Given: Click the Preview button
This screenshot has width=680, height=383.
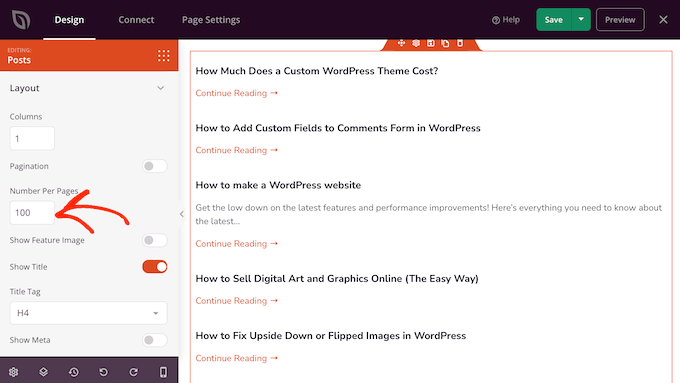Looking at the screenshot, I should click(620, 20).
